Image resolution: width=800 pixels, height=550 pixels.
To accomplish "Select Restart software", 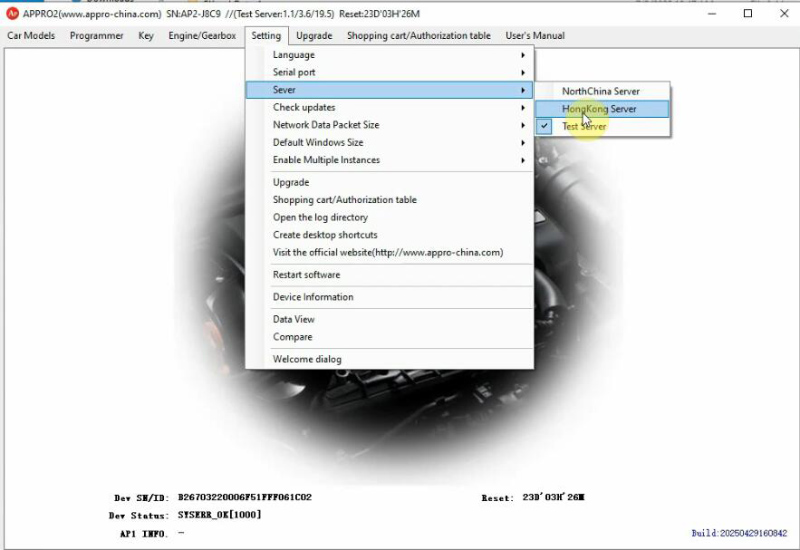I will click(x=389, y=274).
